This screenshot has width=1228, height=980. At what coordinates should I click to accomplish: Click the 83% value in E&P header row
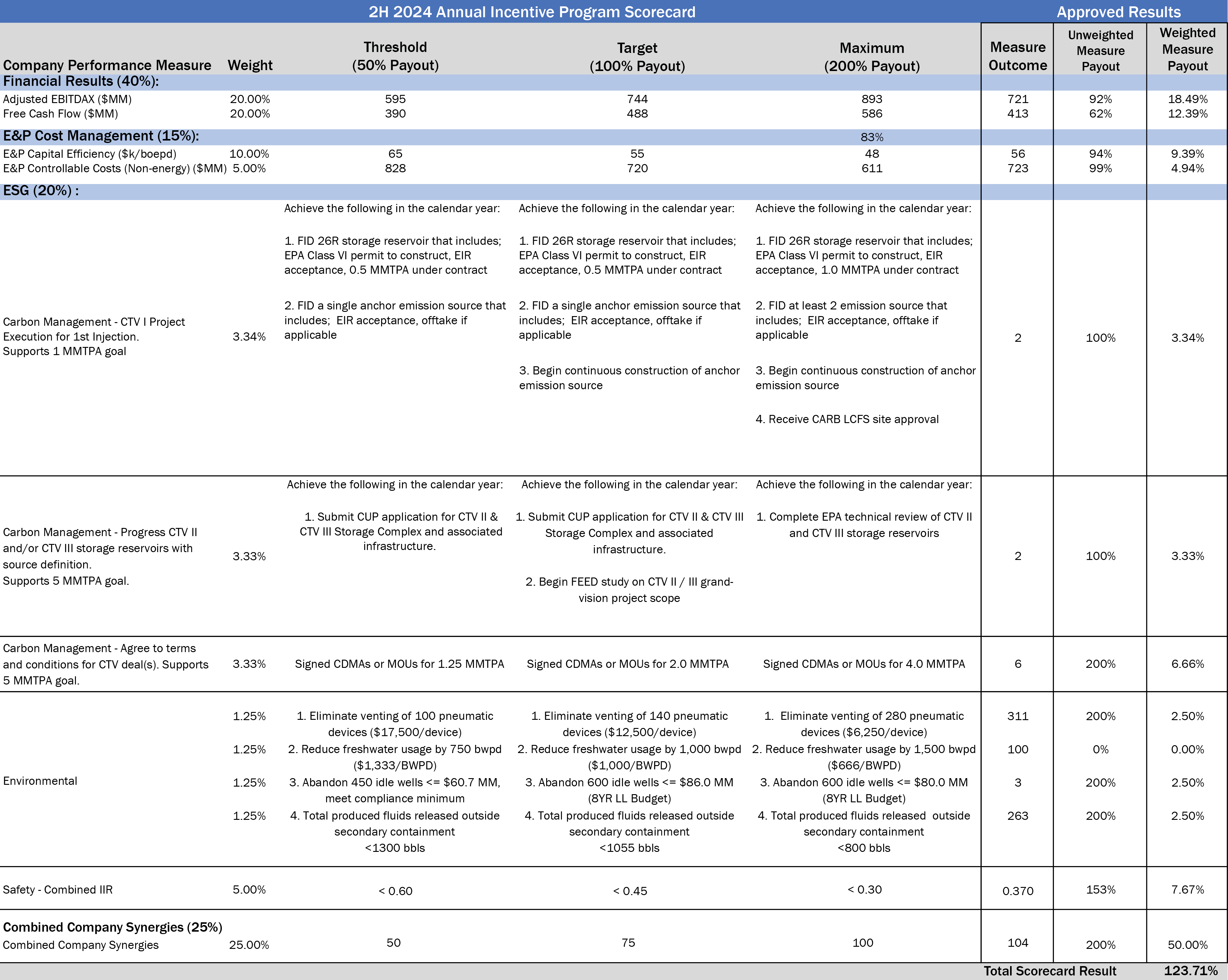[x=871, y=137]
